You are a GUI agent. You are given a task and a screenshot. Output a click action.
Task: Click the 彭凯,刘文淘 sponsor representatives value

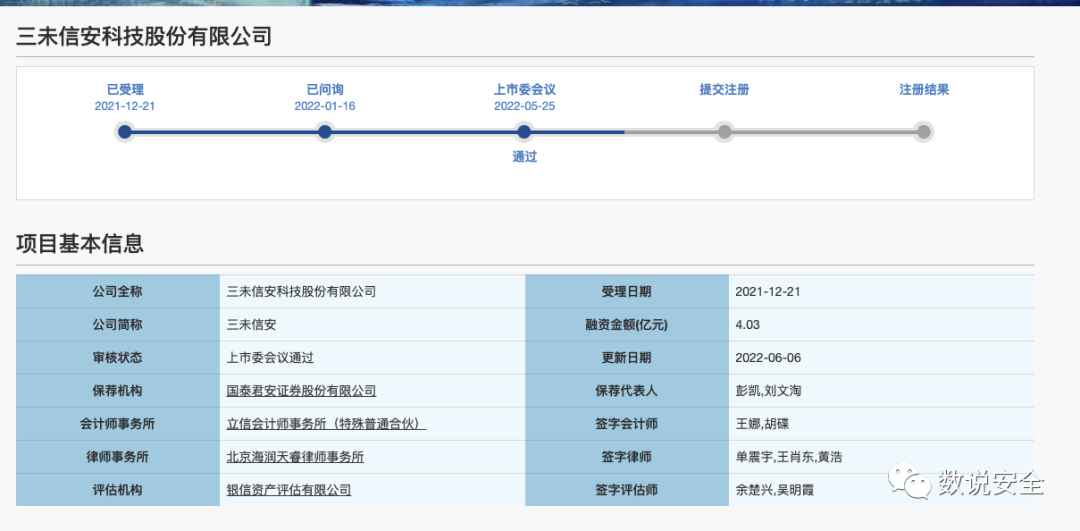pyautogui.click(x=769, y=391)
